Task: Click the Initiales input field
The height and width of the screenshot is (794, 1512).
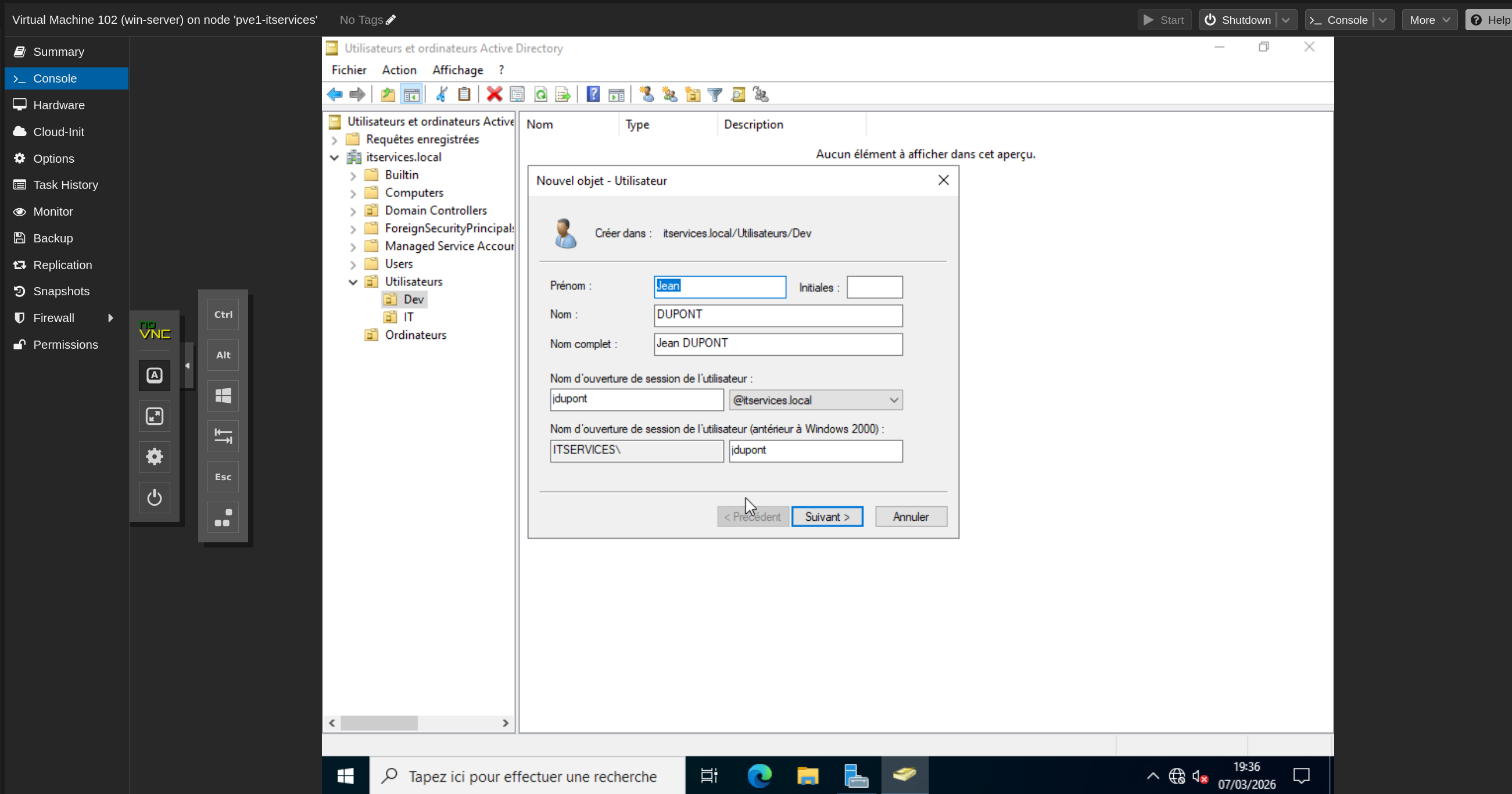Action: click(x=874, y=287)
